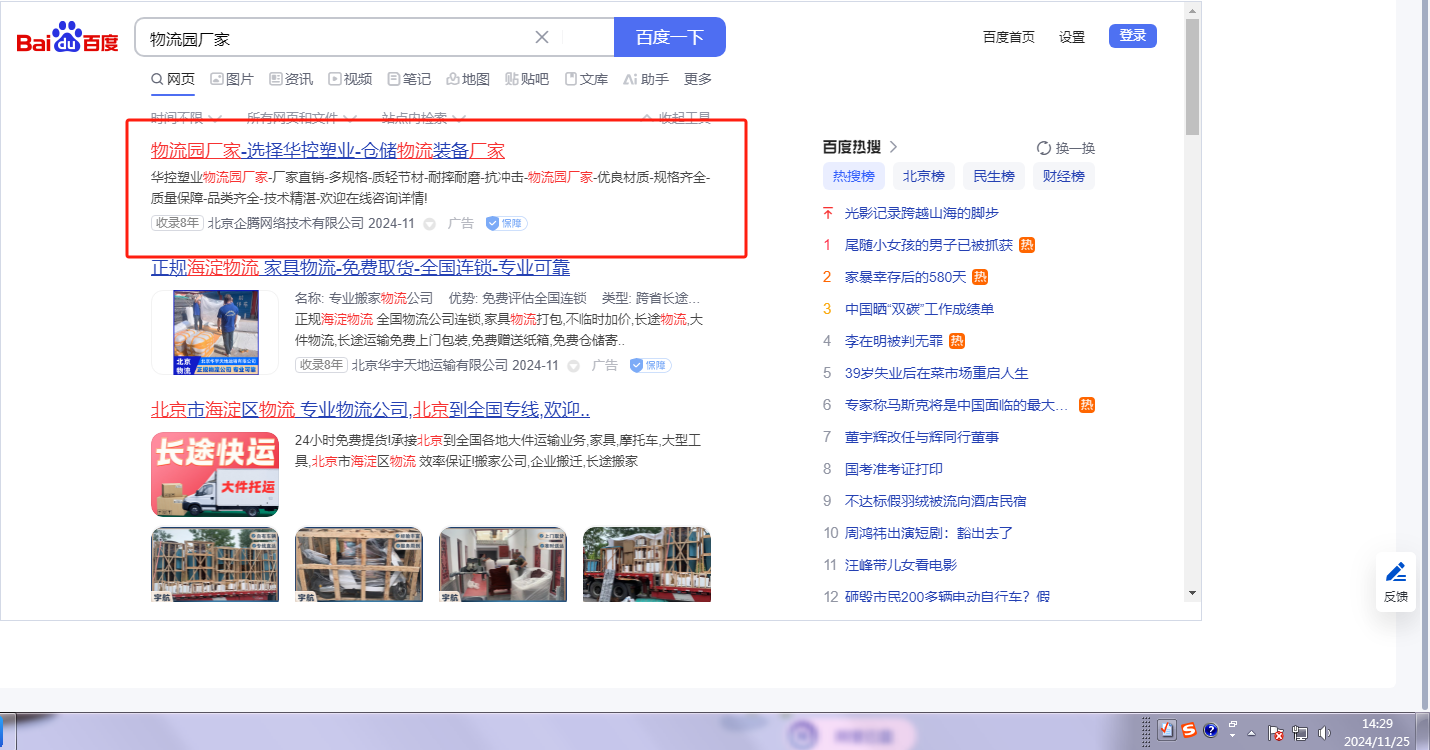1430x750 pixels.
Task: Open the blue help question-mark tray icon
Action: [x=1210, y=730]
